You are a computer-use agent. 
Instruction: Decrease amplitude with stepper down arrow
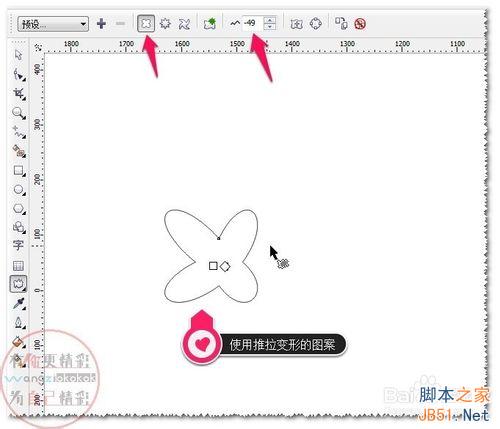click(x=270, y=27)
